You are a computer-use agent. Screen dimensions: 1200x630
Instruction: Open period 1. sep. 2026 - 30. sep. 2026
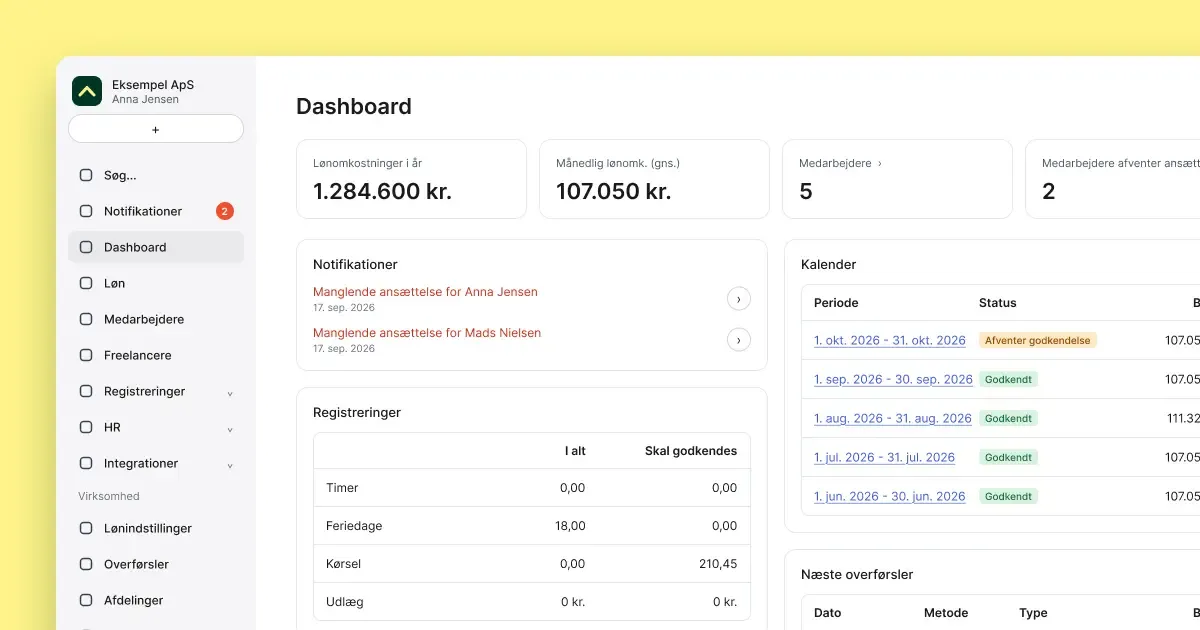point(893,379)
